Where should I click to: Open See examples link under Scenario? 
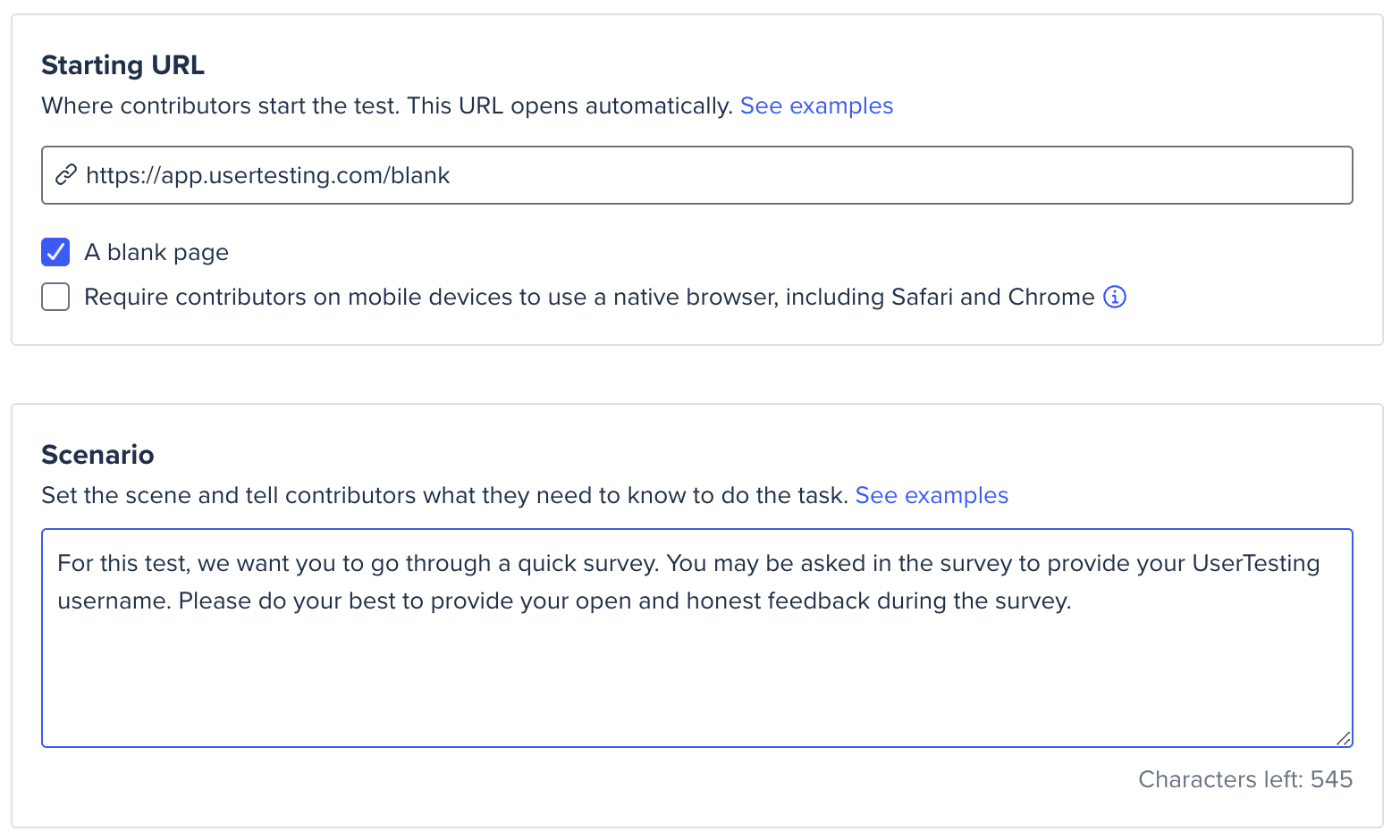pyautogui.click(x=932, y=495)
